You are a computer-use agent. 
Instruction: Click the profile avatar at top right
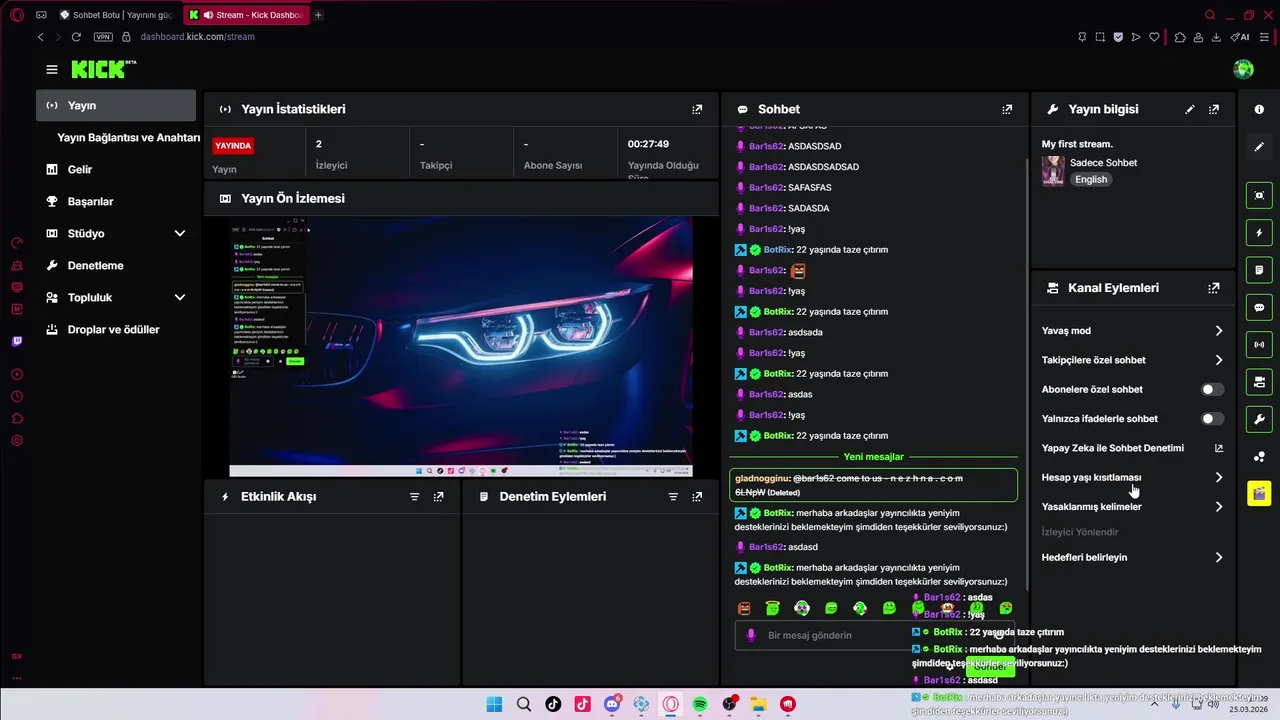(1244, 69)
